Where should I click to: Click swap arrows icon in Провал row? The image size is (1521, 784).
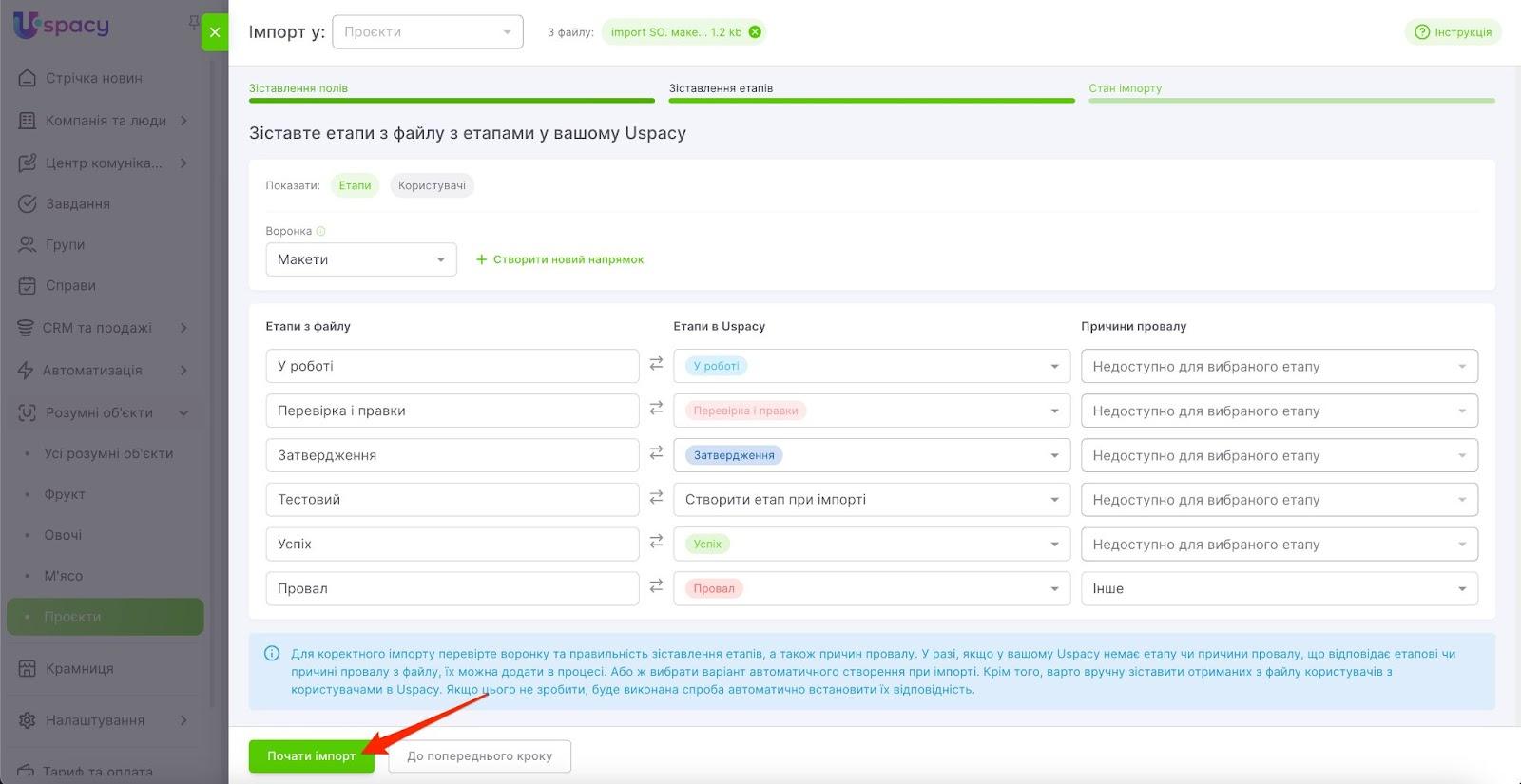pos(656,586)
